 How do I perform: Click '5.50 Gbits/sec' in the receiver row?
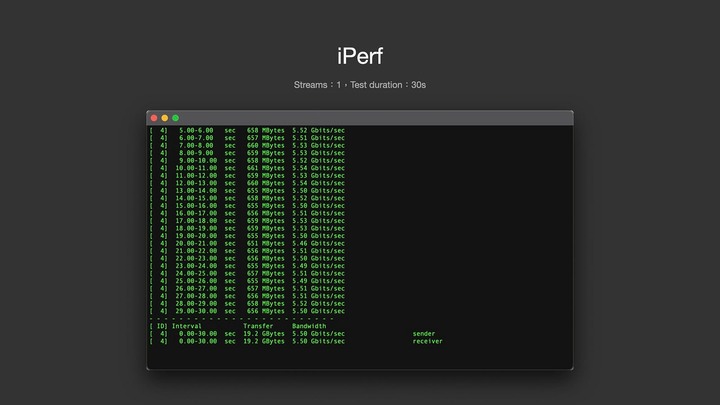(318, 341)
